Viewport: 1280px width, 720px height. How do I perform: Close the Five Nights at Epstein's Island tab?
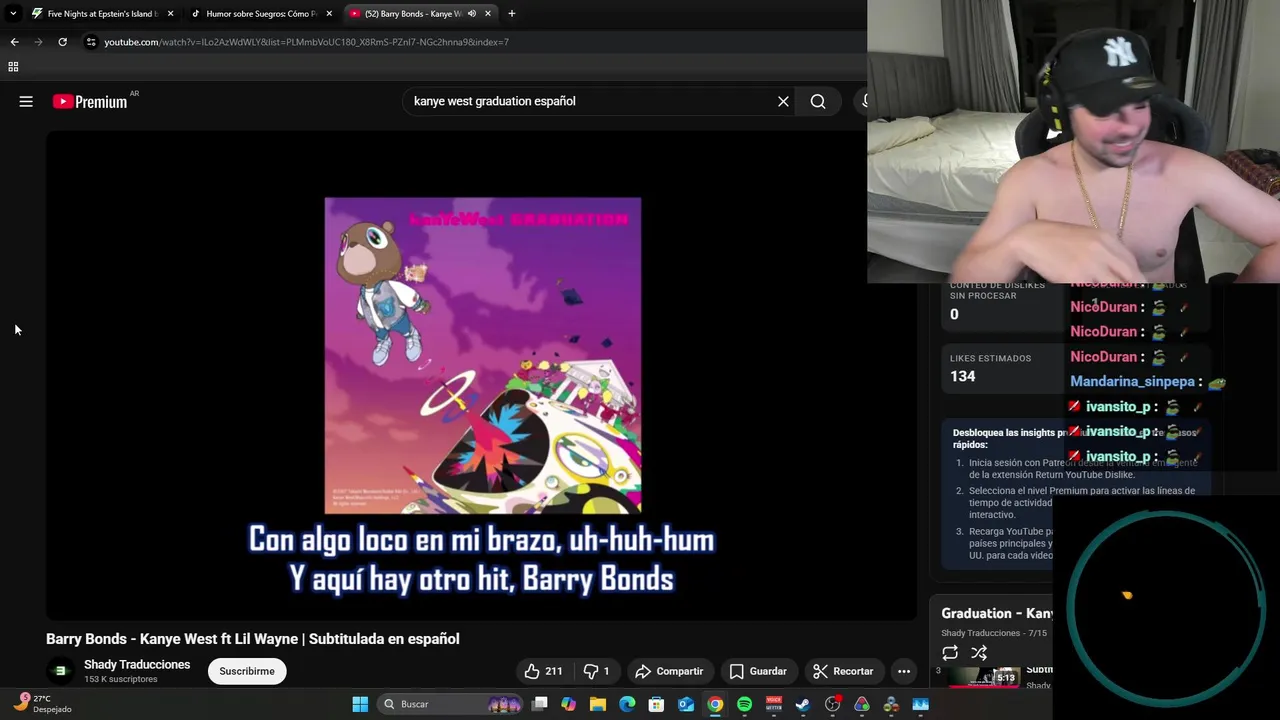(170, 14)
